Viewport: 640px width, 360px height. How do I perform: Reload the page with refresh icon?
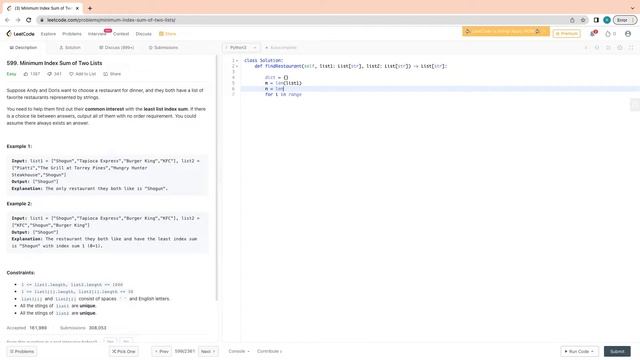pyautogui.click(x=29, y=20)
